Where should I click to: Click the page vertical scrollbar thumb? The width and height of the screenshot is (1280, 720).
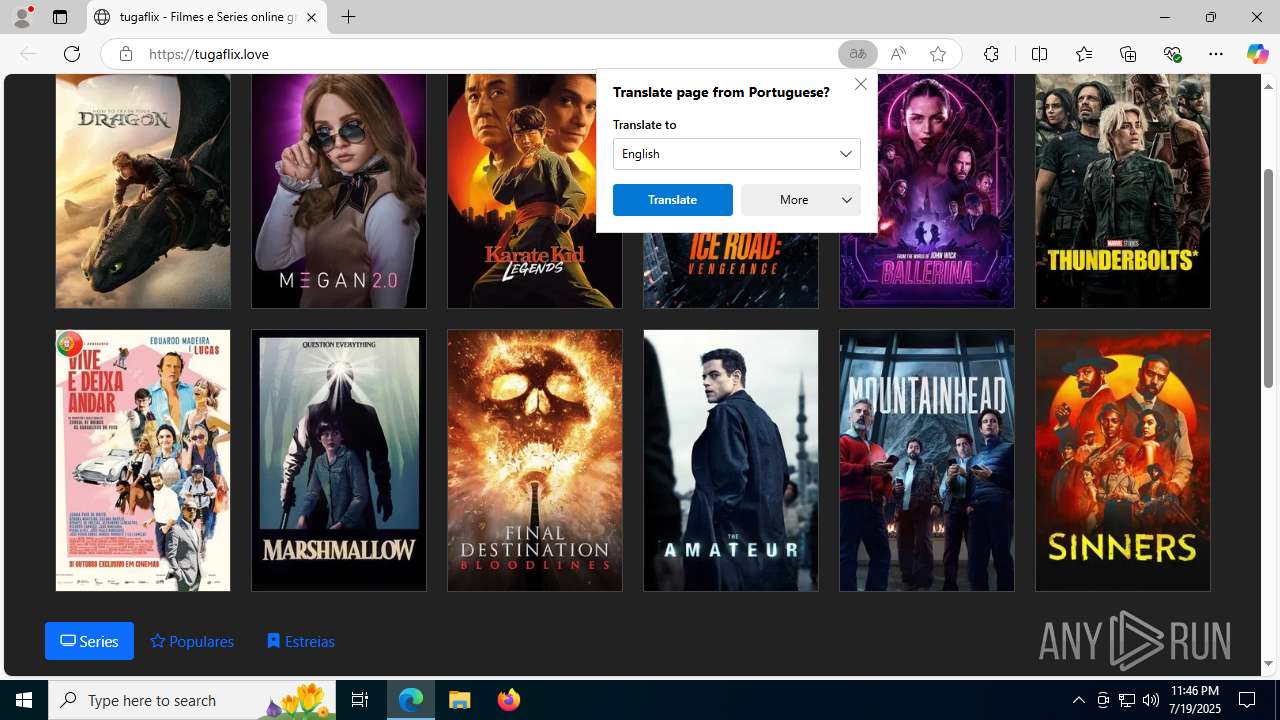[1268, 278]
